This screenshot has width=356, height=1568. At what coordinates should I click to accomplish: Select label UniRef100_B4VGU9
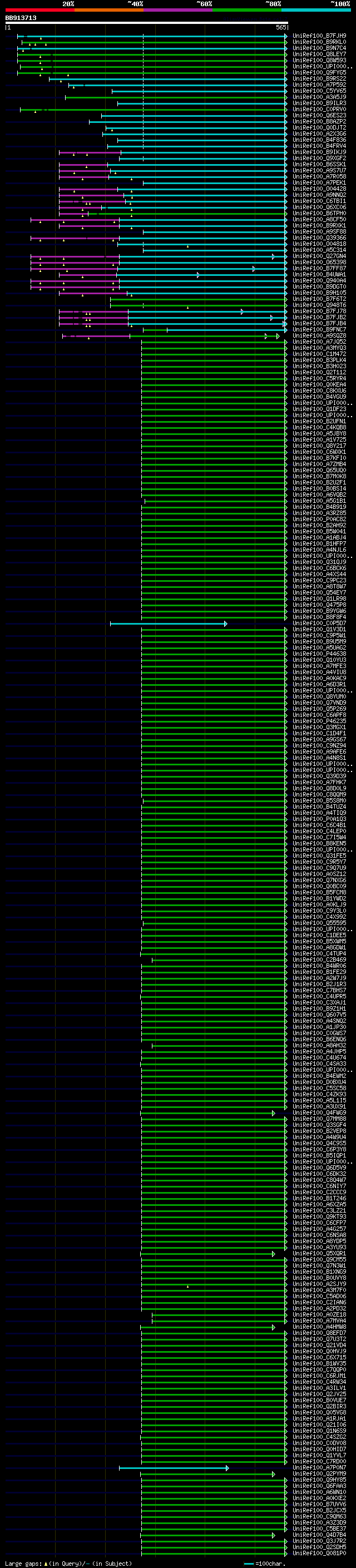319,397
